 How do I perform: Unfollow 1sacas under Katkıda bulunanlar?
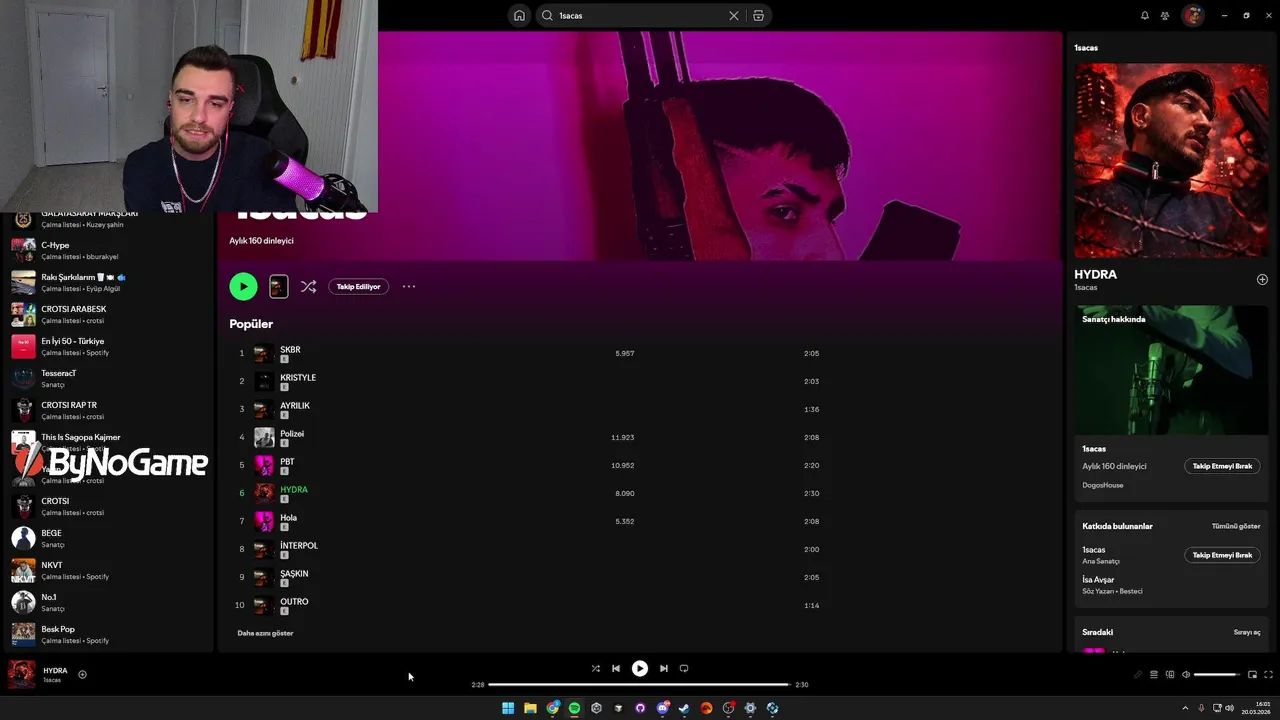tap(1222, 555)
